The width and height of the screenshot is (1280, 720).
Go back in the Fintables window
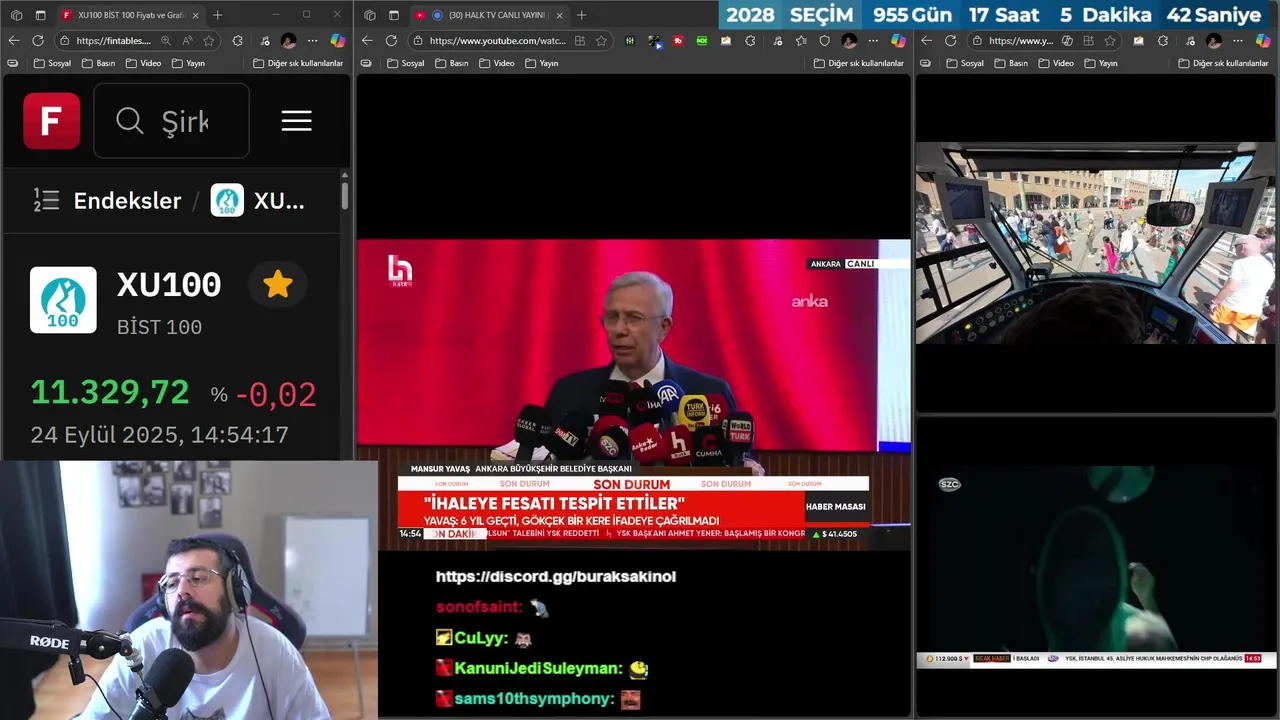point(13,41)
